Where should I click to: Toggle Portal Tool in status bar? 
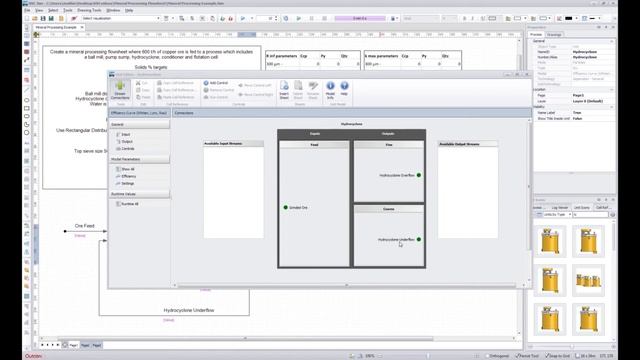click(527, 356)
